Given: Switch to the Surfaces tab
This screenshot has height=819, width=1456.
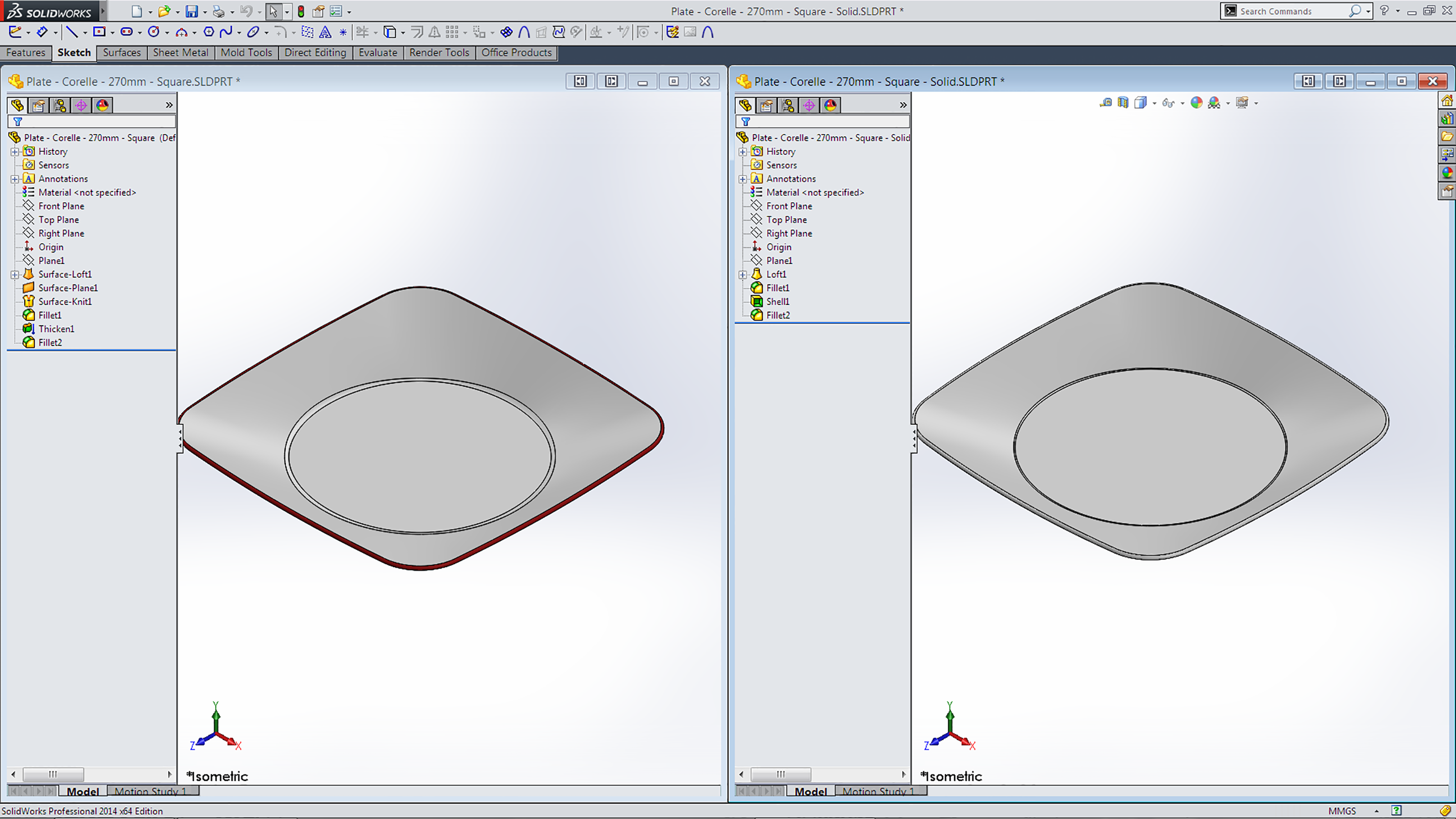Looking at the screenshot, I should pyautogui.click(x=121, y=53).
